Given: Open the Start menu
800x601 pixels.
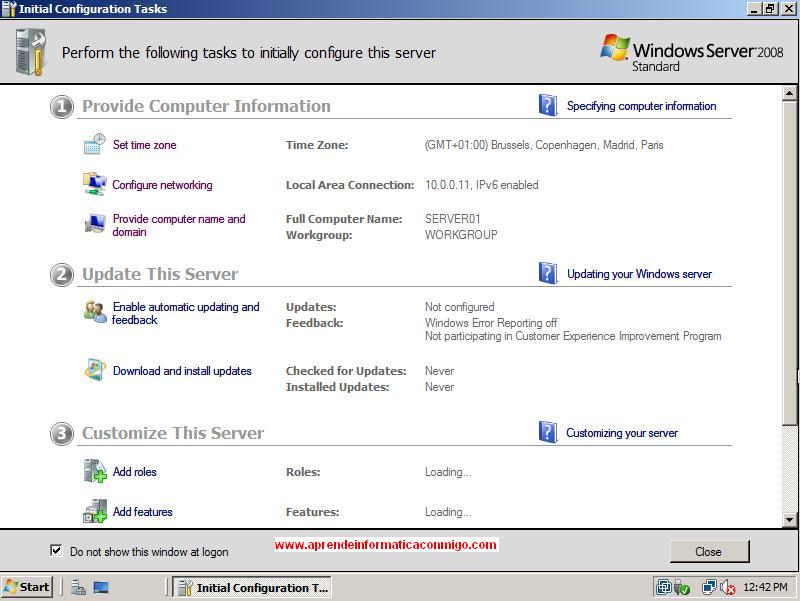Looking at the screenshot, I should click(27, 587).
